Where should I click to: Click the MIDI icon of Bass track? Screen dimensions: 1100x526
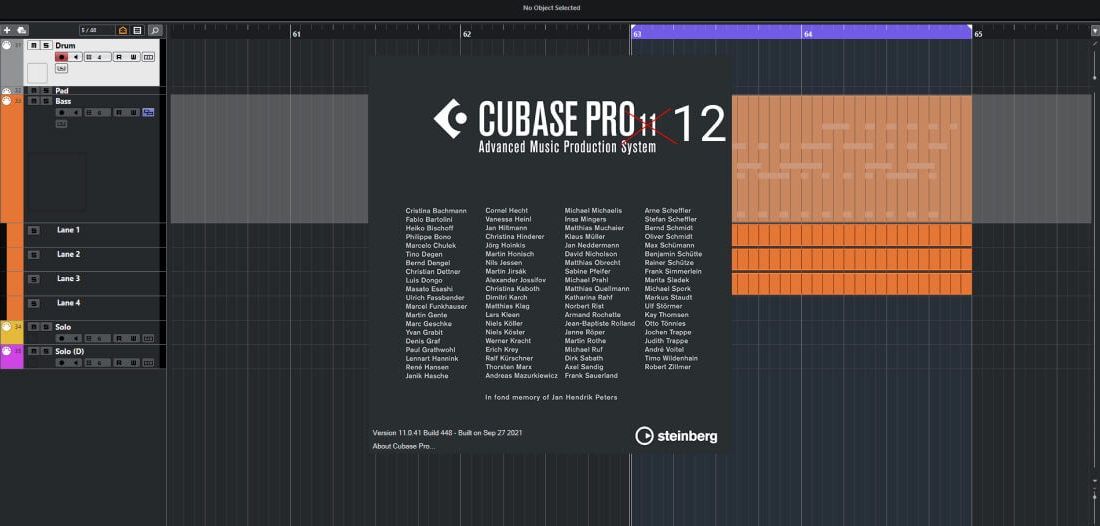[6, 101]
